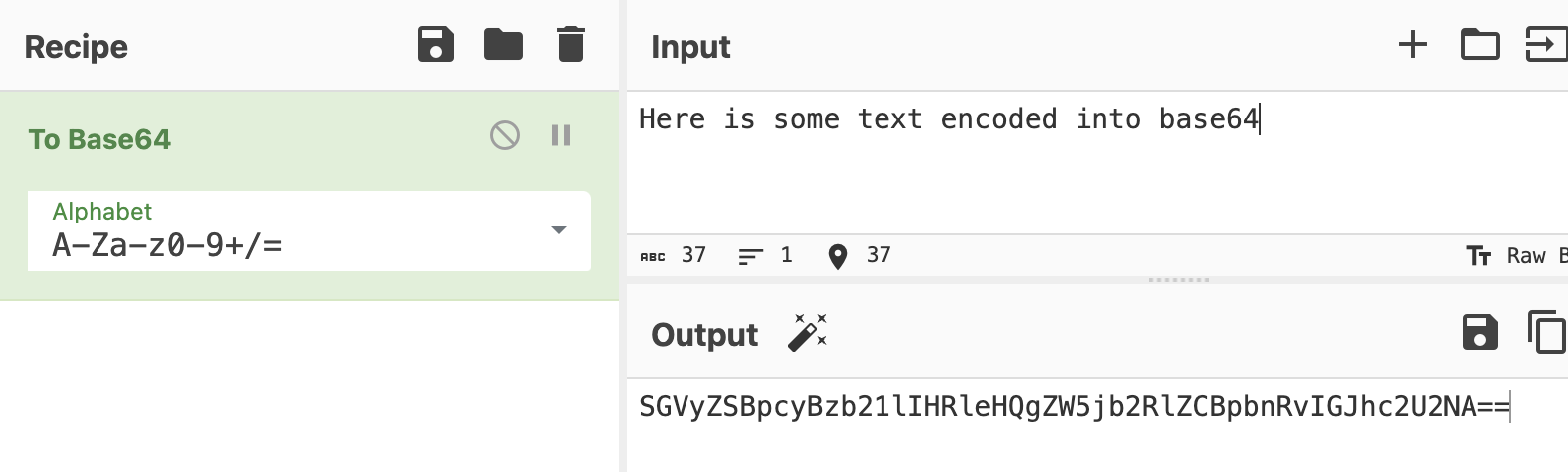Clear the recipe with the trash icon

(571, 45)
